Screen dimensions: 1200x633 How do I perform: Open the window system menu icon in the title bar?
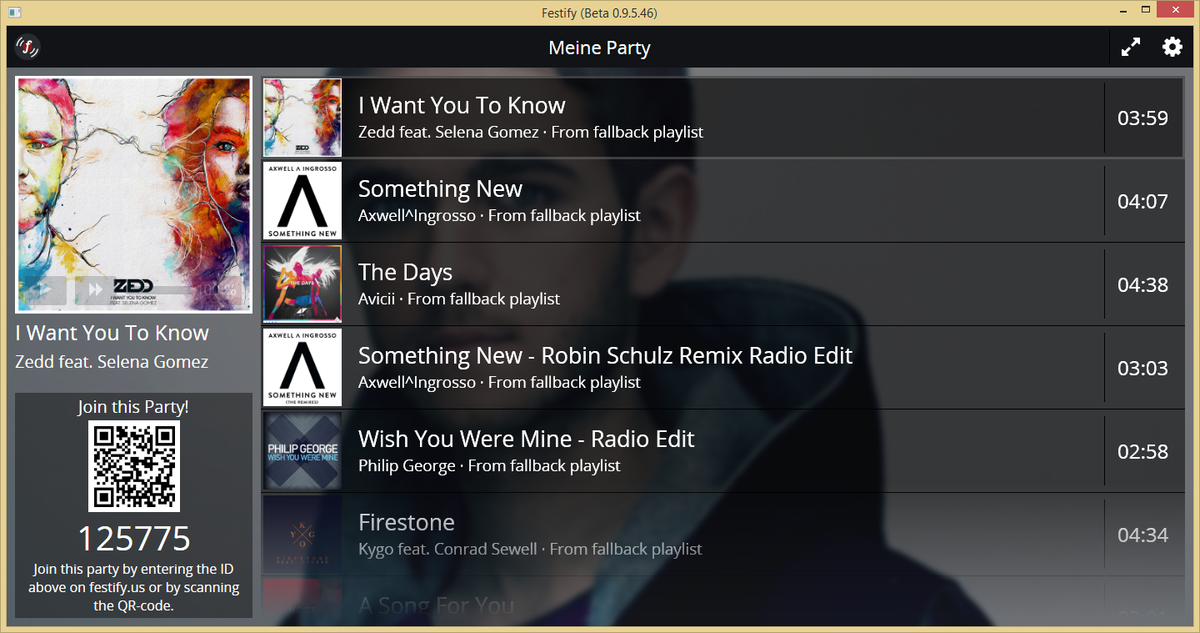tap(15, 12)
